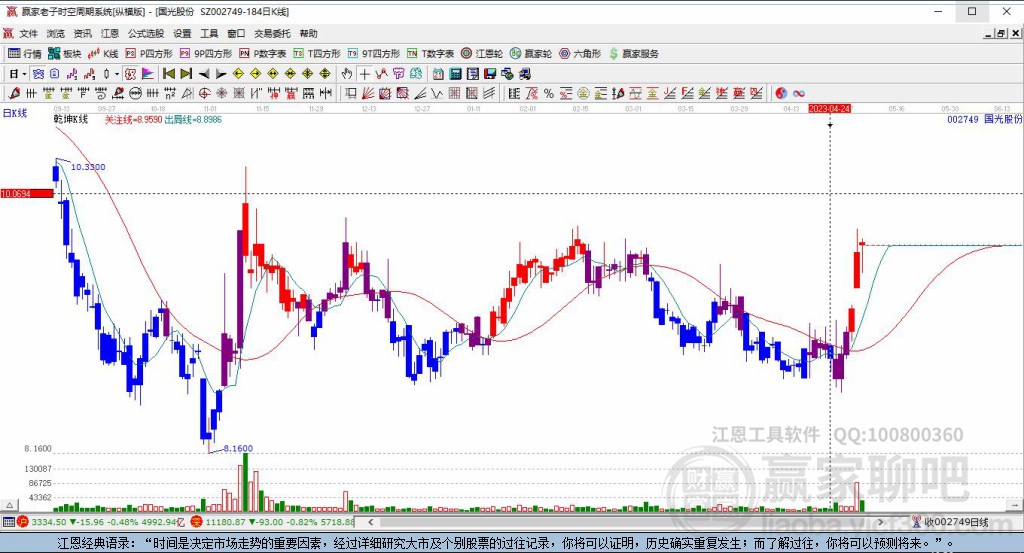Screen dimensions: 1024x553
Task: Open the 公式选股 menu
Action: (x=146, y=33)
